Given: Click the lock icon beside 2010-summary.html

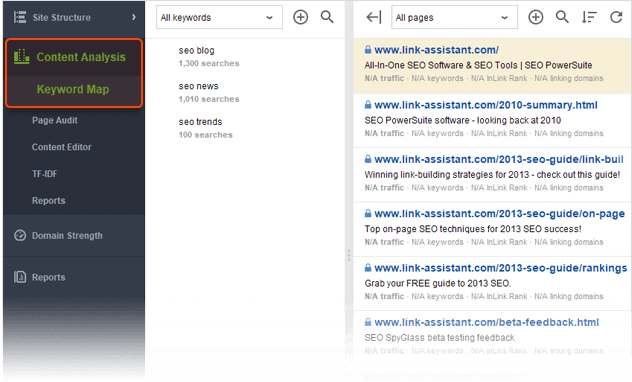Looking at the screenshot, I should tap(368, 105).
